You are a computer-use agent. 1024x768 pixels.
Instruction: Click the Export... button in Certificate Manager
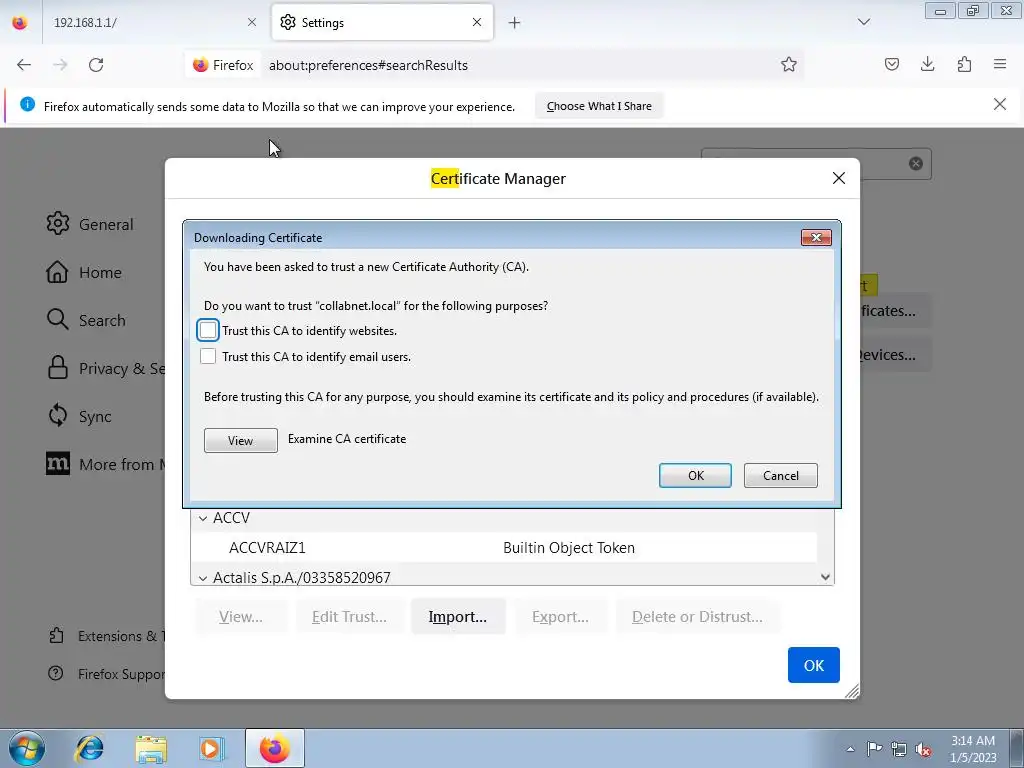[560, 616]
